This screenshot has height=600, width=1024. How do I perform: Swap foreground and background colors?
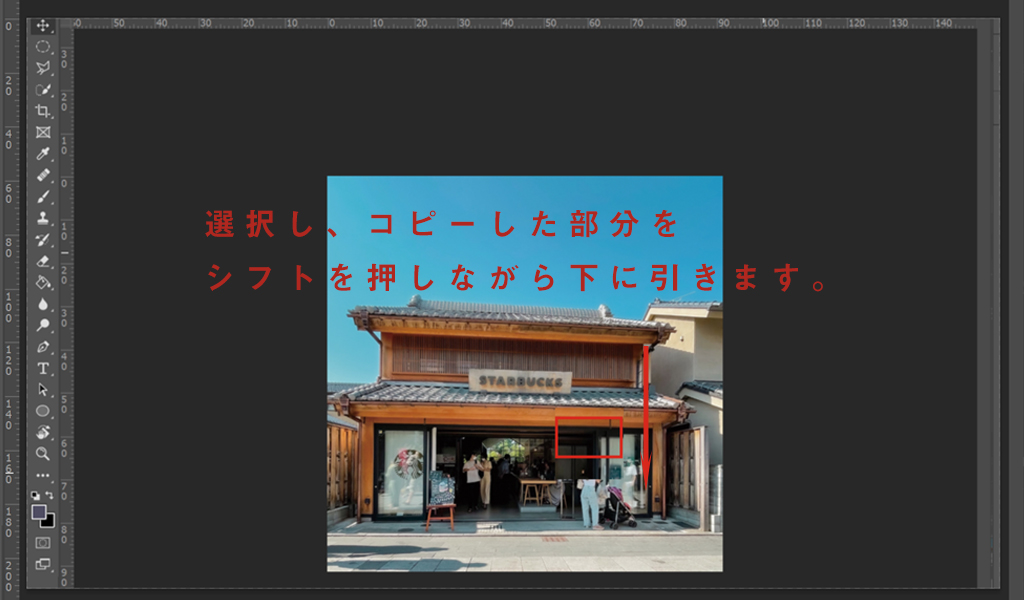pyautogui.click(x=50, y=495)
